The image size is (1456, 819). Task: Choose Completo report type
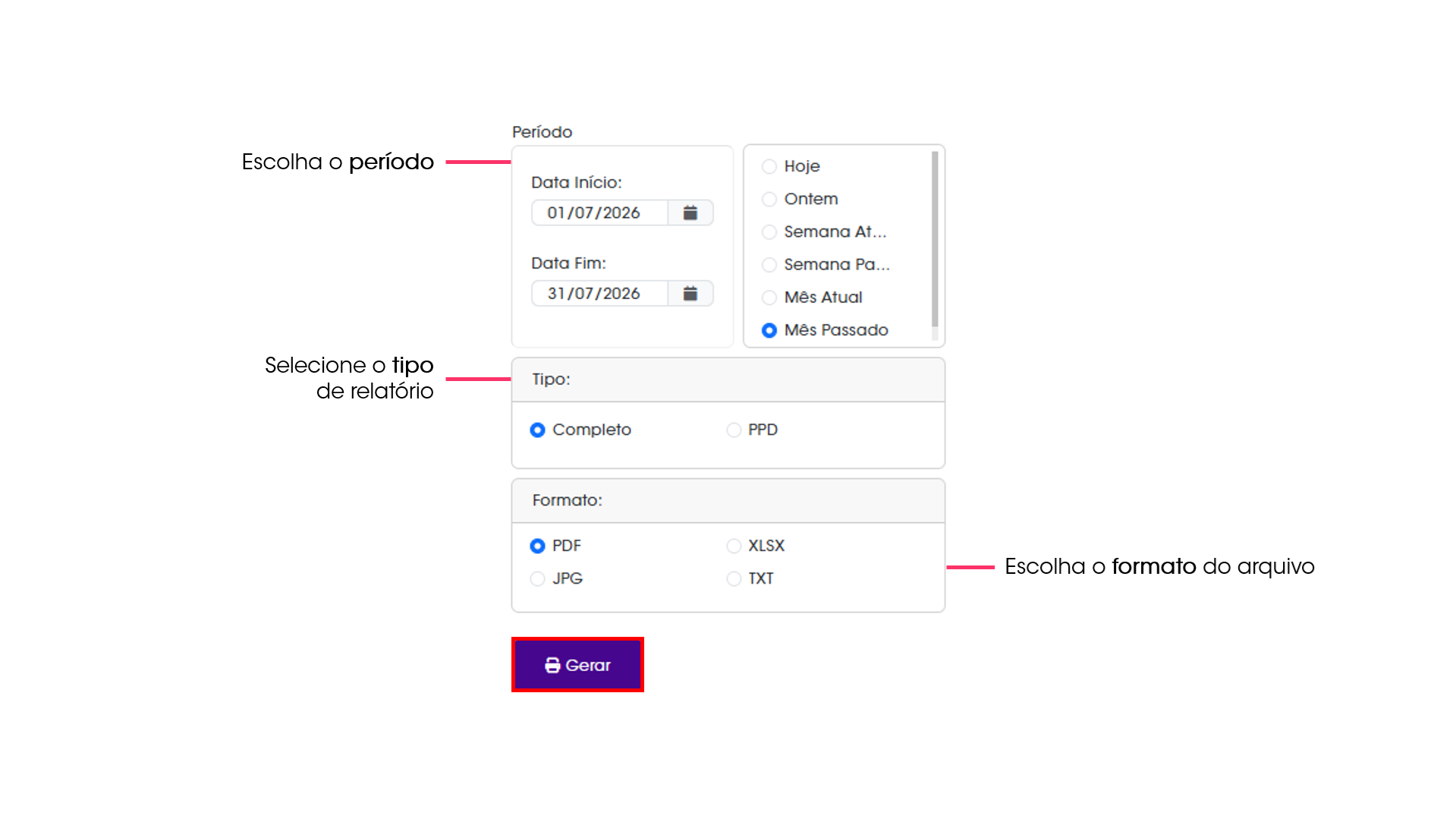[x=537, y=430]
